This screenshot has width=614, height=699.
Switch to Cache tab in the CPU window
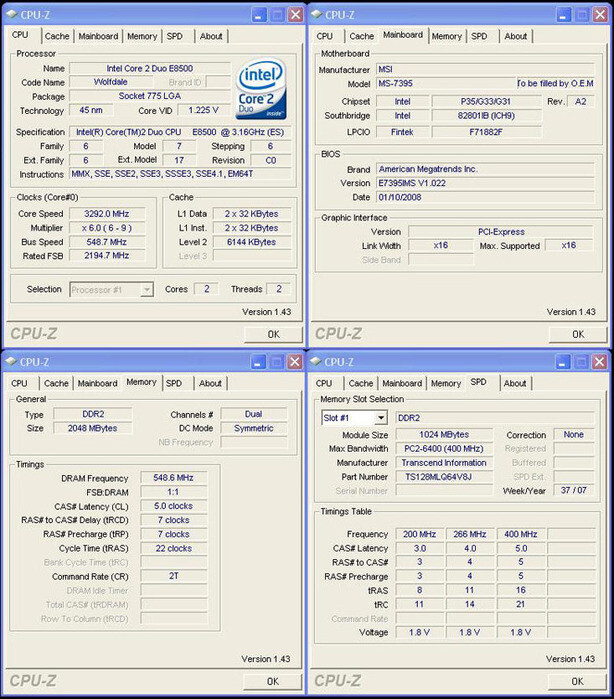point(57,37)
